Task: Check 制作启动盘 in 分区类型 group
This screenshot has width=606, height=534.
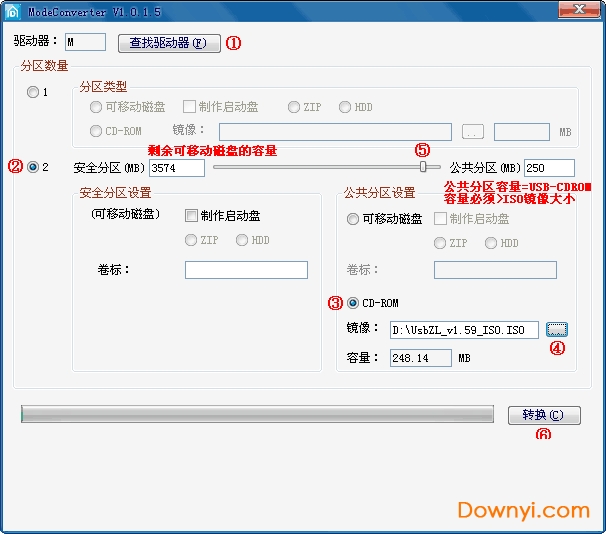Action: [x=189, y=107]
